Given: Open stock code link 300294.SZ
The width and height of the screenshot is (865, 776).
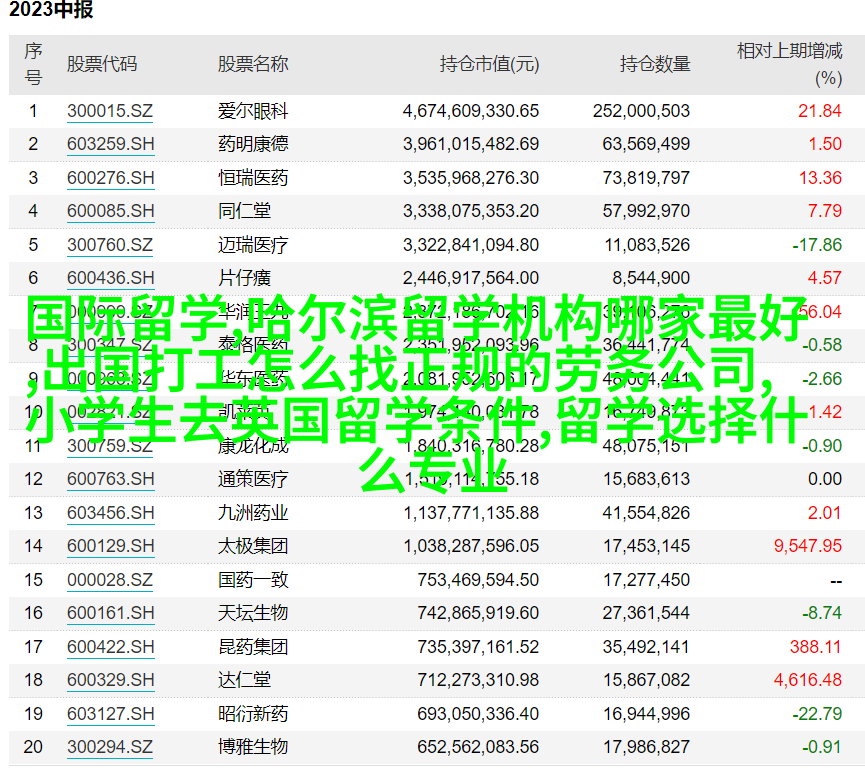Looking at the screenshot, I should click(x=110, y=747).
